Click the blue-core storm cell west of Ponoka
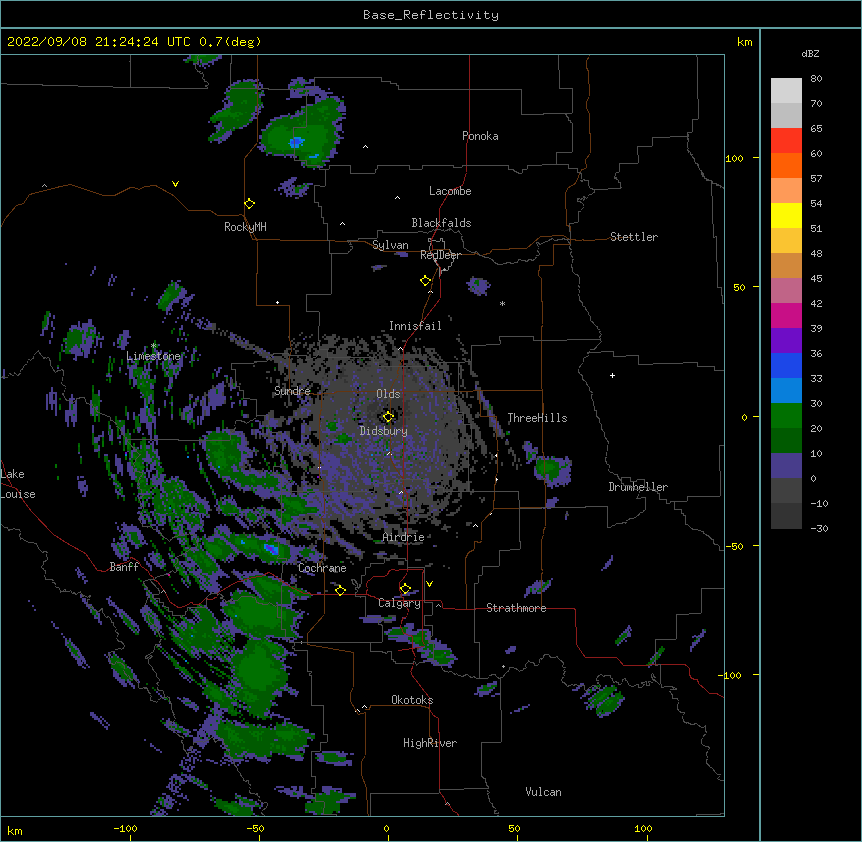The width and height of the screenshot is (862, 842). 301,134
